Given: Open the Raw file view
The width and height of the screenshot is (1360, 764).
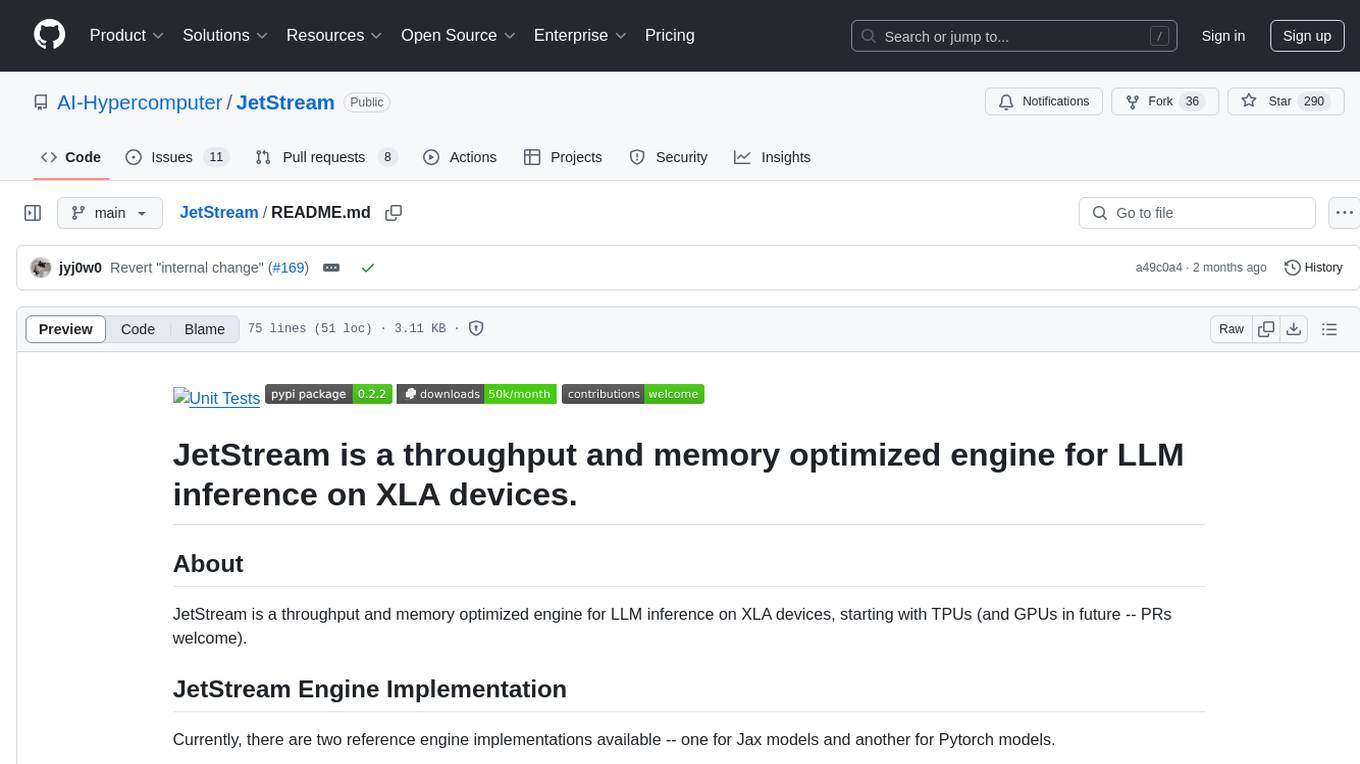Looking at the screenshot, I should click(x=1231, y=329).
